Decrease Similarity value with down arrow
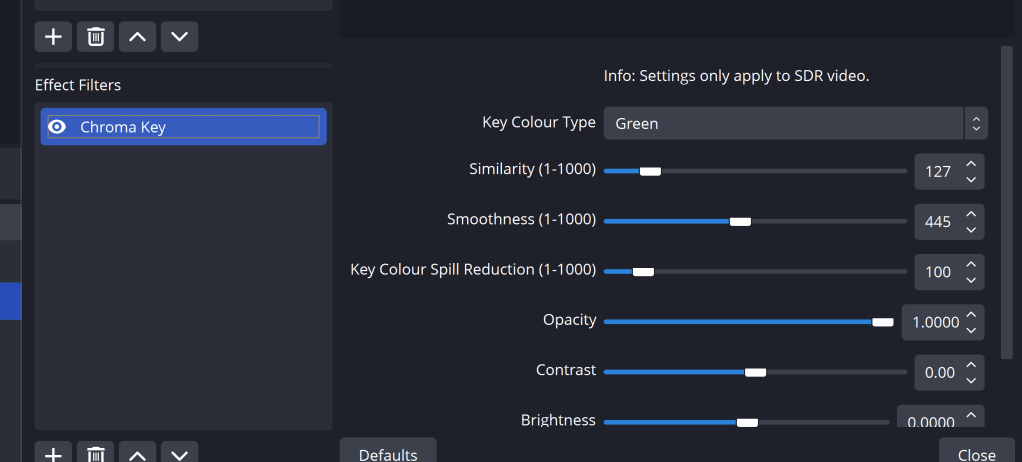Image resolution: width=1022 pixels, height=462 pixels. click(971, 180)
